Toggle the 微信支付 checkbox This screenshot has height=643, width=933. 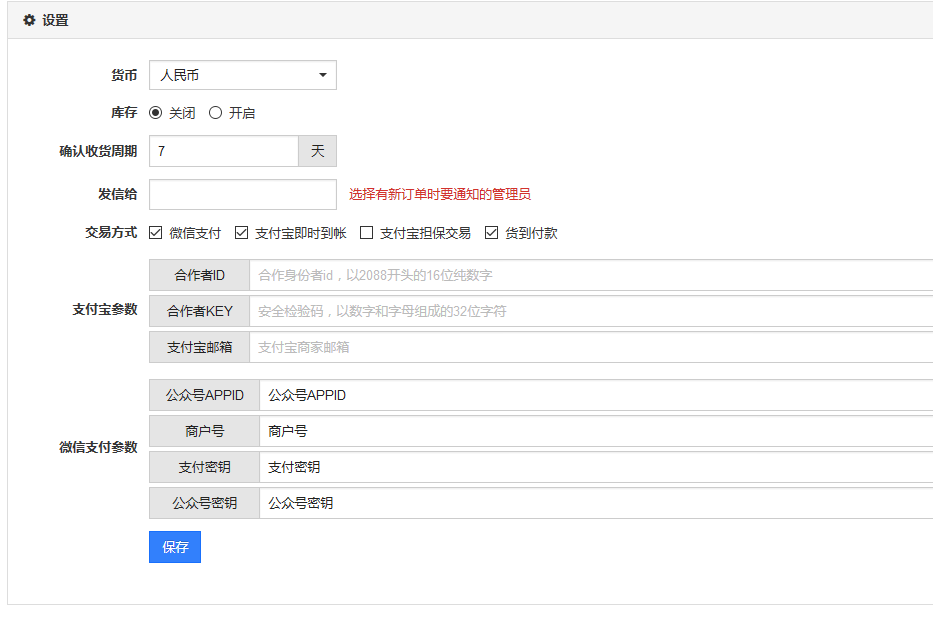point(156,233)
